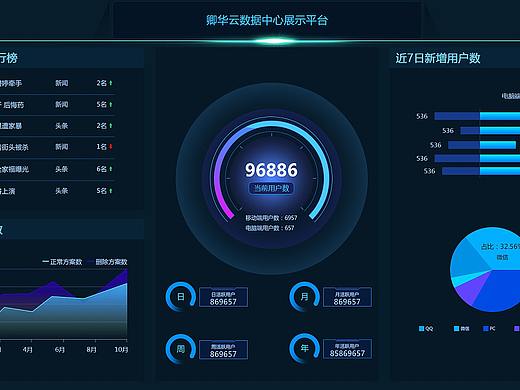Click the 日 daily ring gauge
Screen dimensions: 520x390
pos(181,297)
